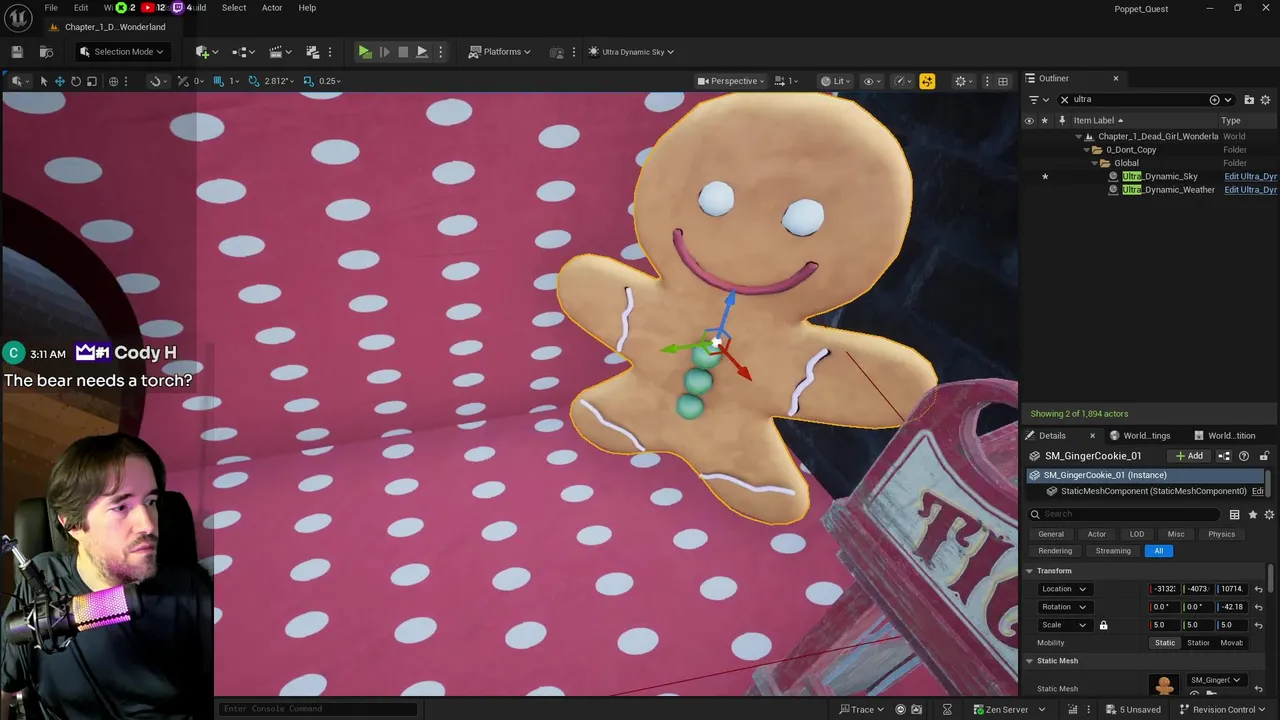Open Edit Ultra_Dyn link for Ultra_Dynamic_Weather

[1250, 190]
